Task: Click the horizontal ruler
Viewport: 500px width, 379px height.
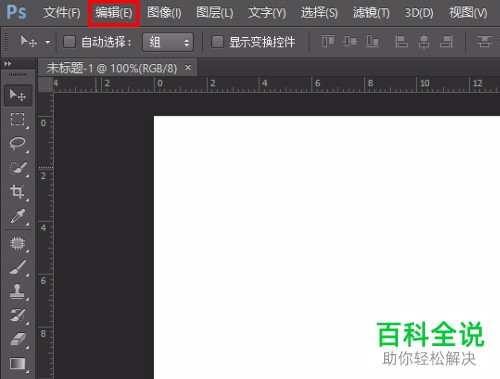Action: pos(276,84)
